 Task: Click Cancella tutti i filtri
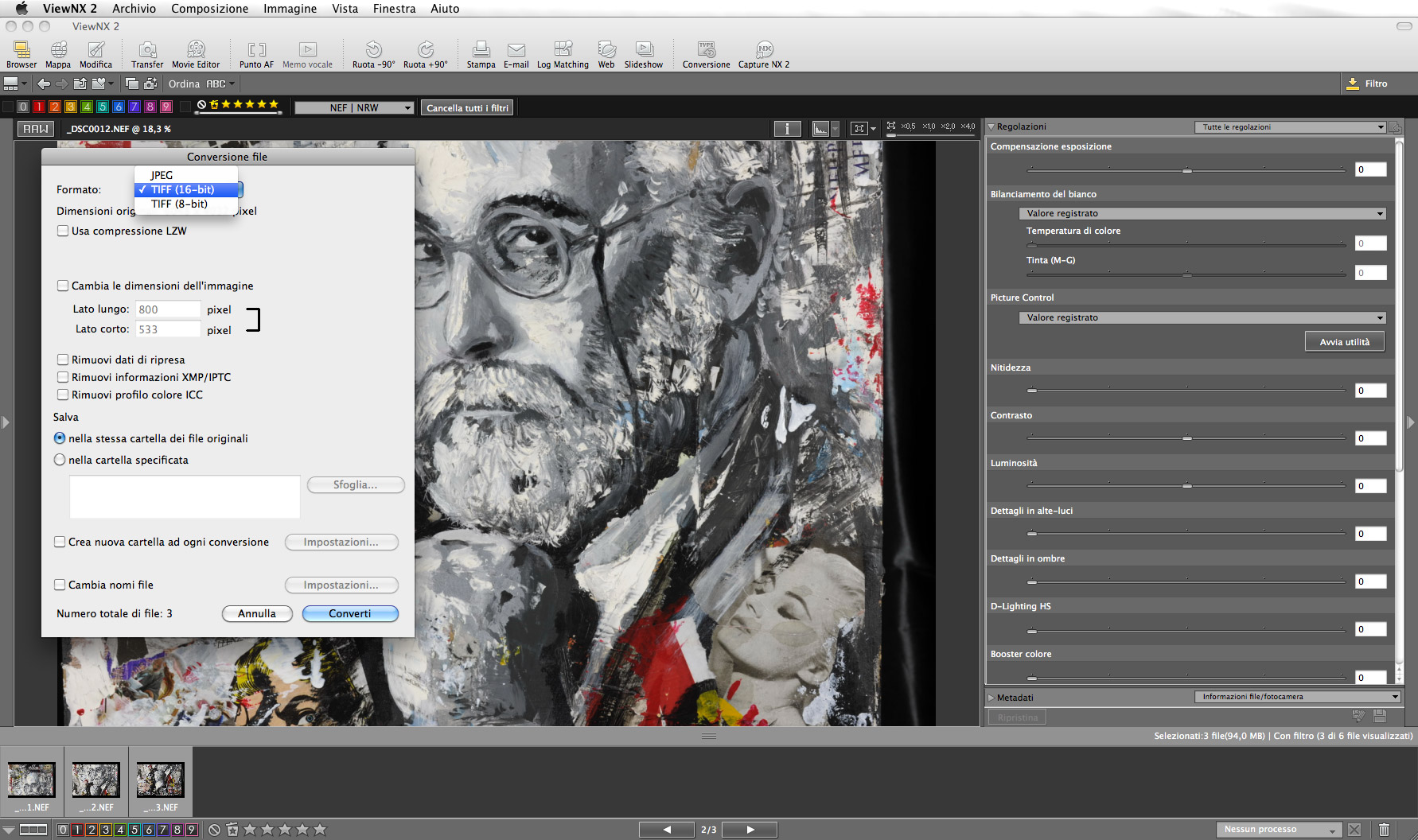467,107
